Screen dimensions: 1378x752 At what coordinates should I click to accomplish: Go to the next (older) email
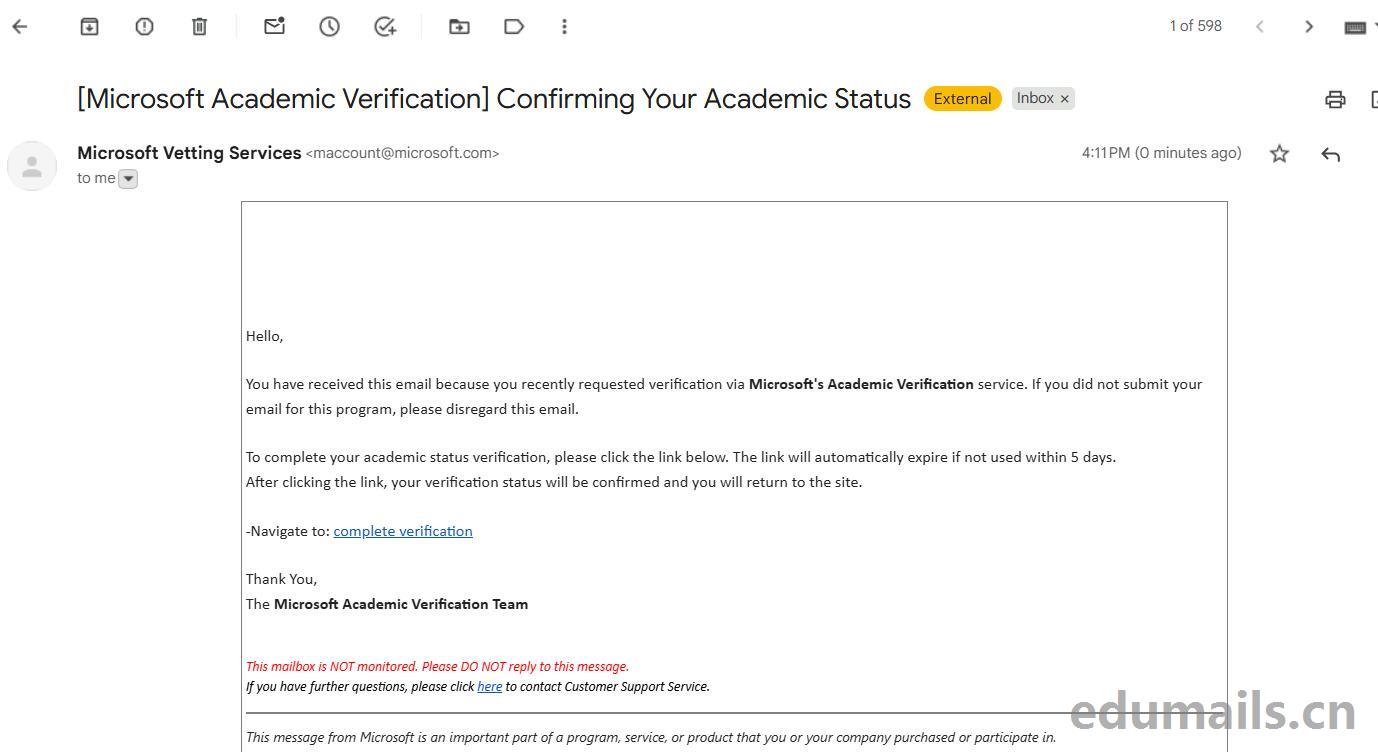pos(1309,27)
